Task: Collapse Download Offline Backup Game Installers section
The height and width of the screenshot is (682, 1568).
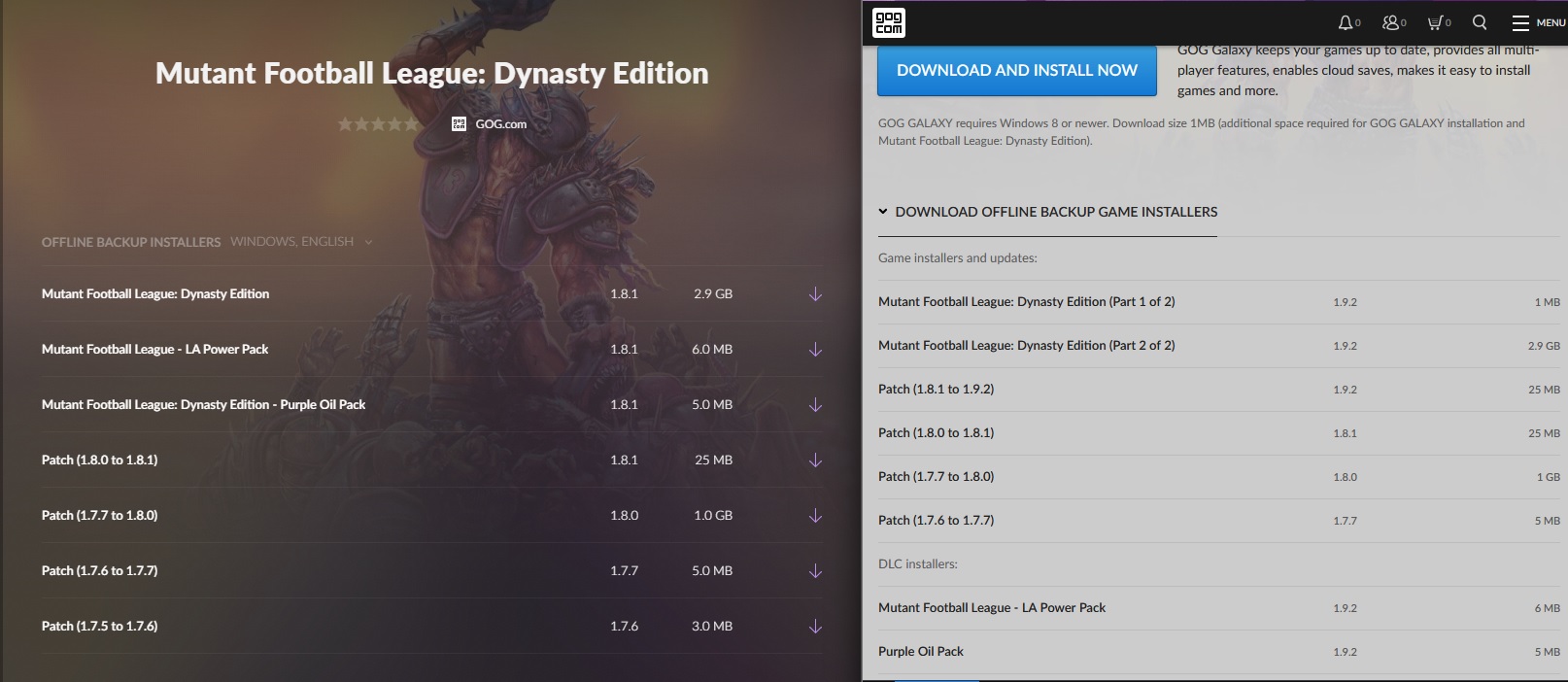Action: click(x=1047, y=212)
